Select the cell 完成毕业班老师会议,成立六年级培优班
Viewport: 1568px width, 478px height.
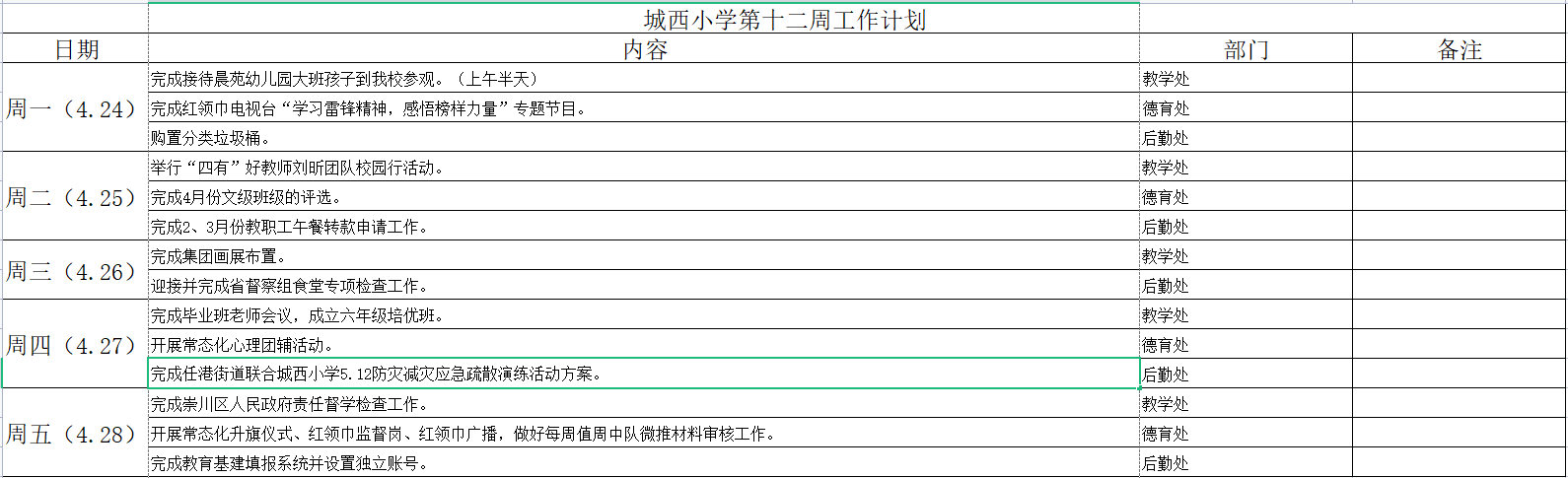(x=644, y=314)
